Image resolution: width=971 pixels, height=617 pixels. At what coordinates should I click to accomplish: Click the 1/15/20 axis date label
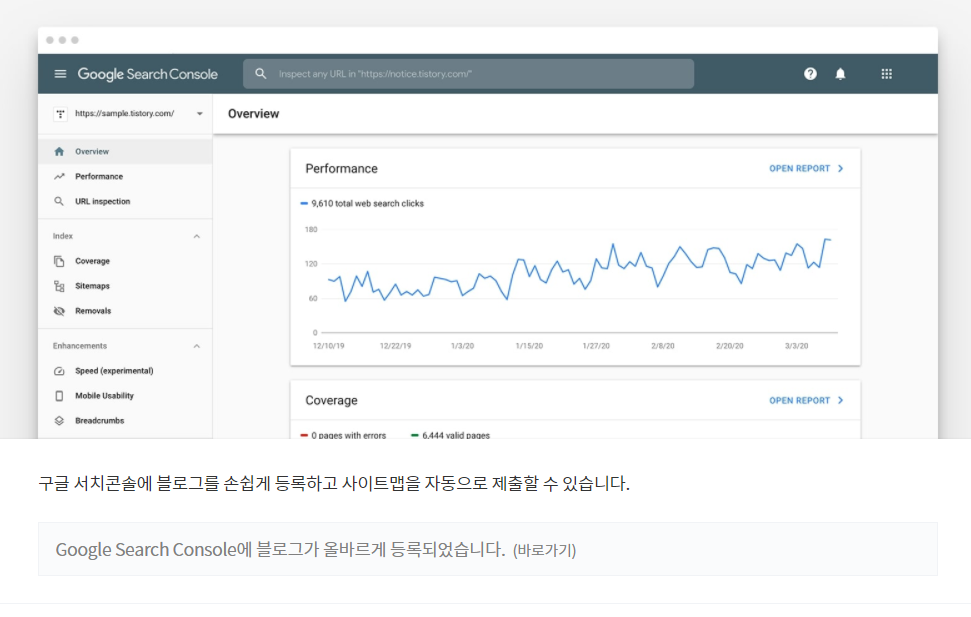(x=529, y=346)
